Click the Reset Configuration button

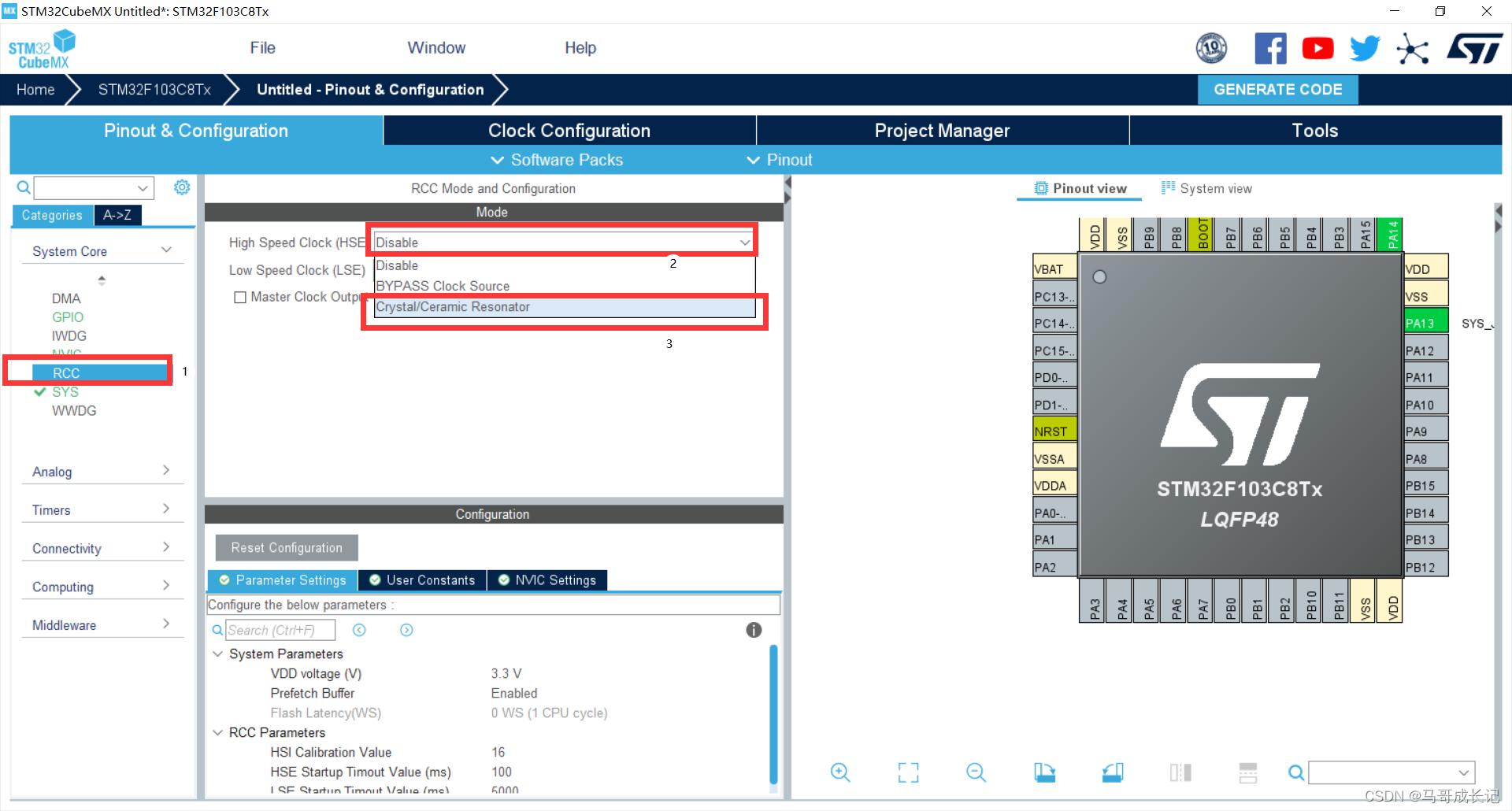coord(287,548)
